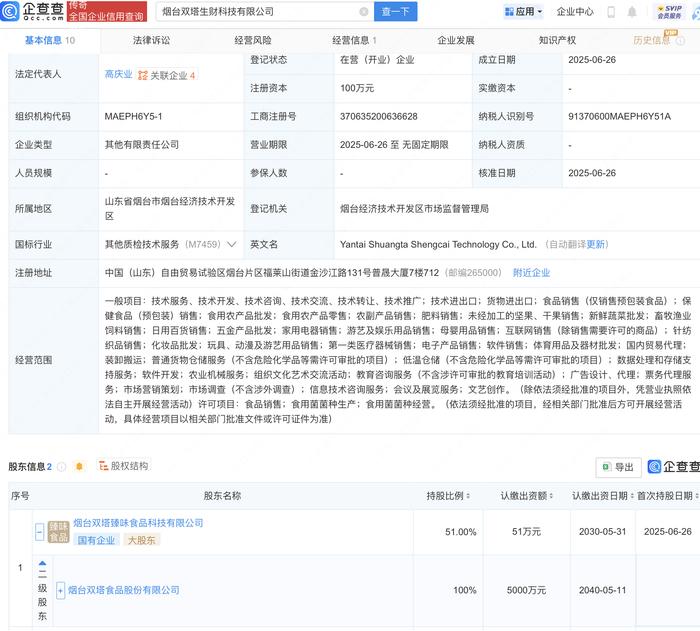Switch to 法律诉讼 tab
This screenshot has width=700, height=631.
[x=151, y=40]
